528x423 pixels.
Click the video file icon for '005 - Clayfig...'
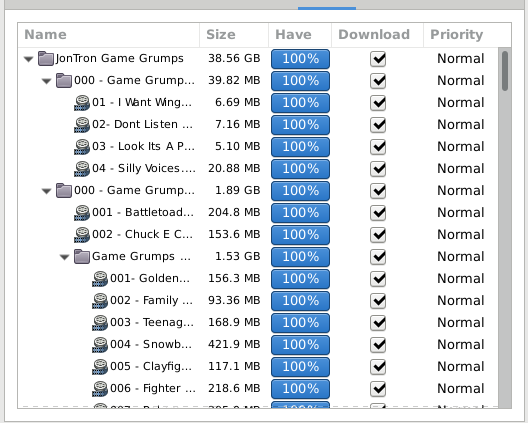(x=100, y=366)
